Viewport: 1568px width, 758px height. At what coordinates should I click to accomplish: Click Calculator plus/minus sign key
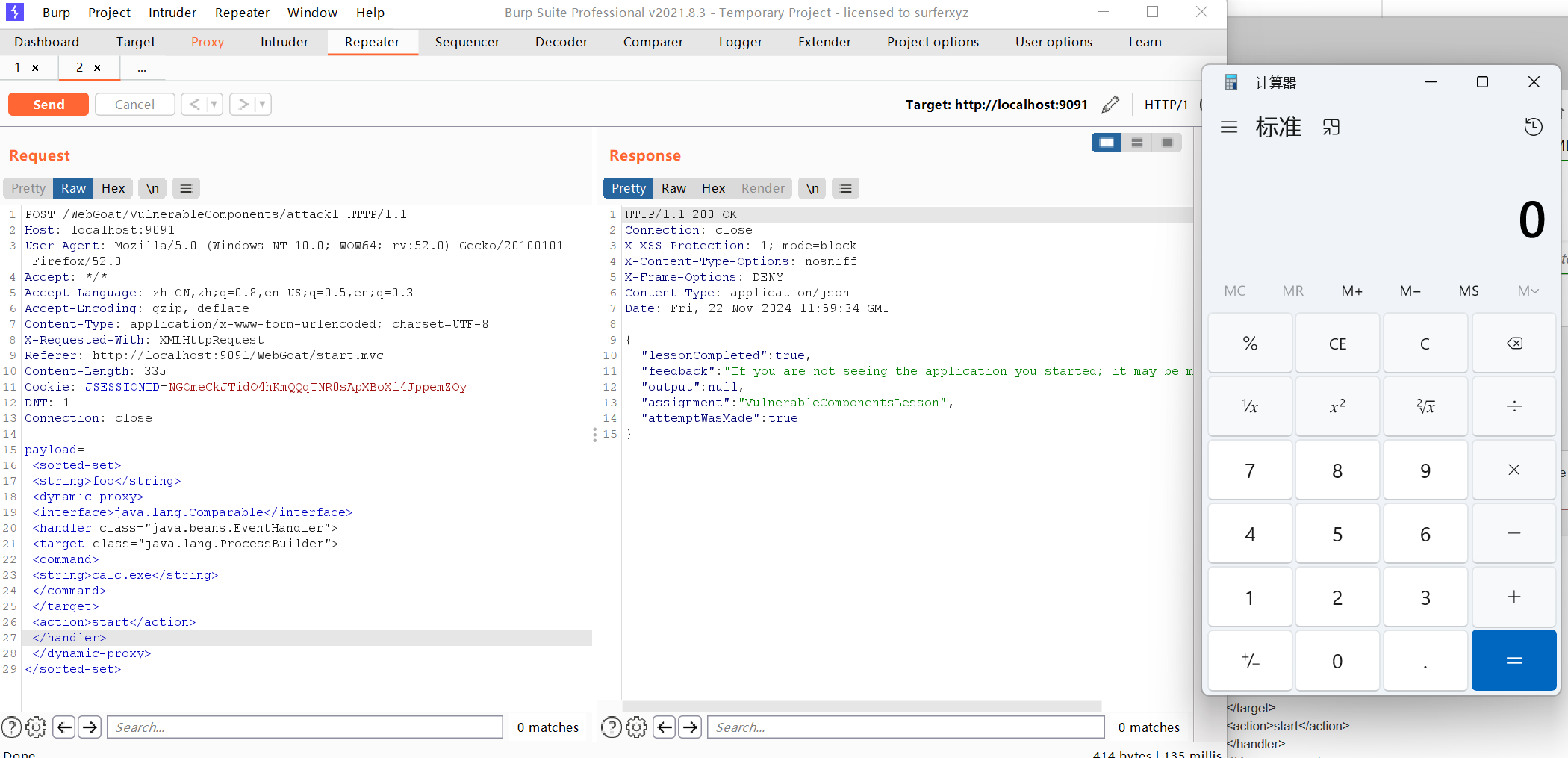[x=1250, y=660]
